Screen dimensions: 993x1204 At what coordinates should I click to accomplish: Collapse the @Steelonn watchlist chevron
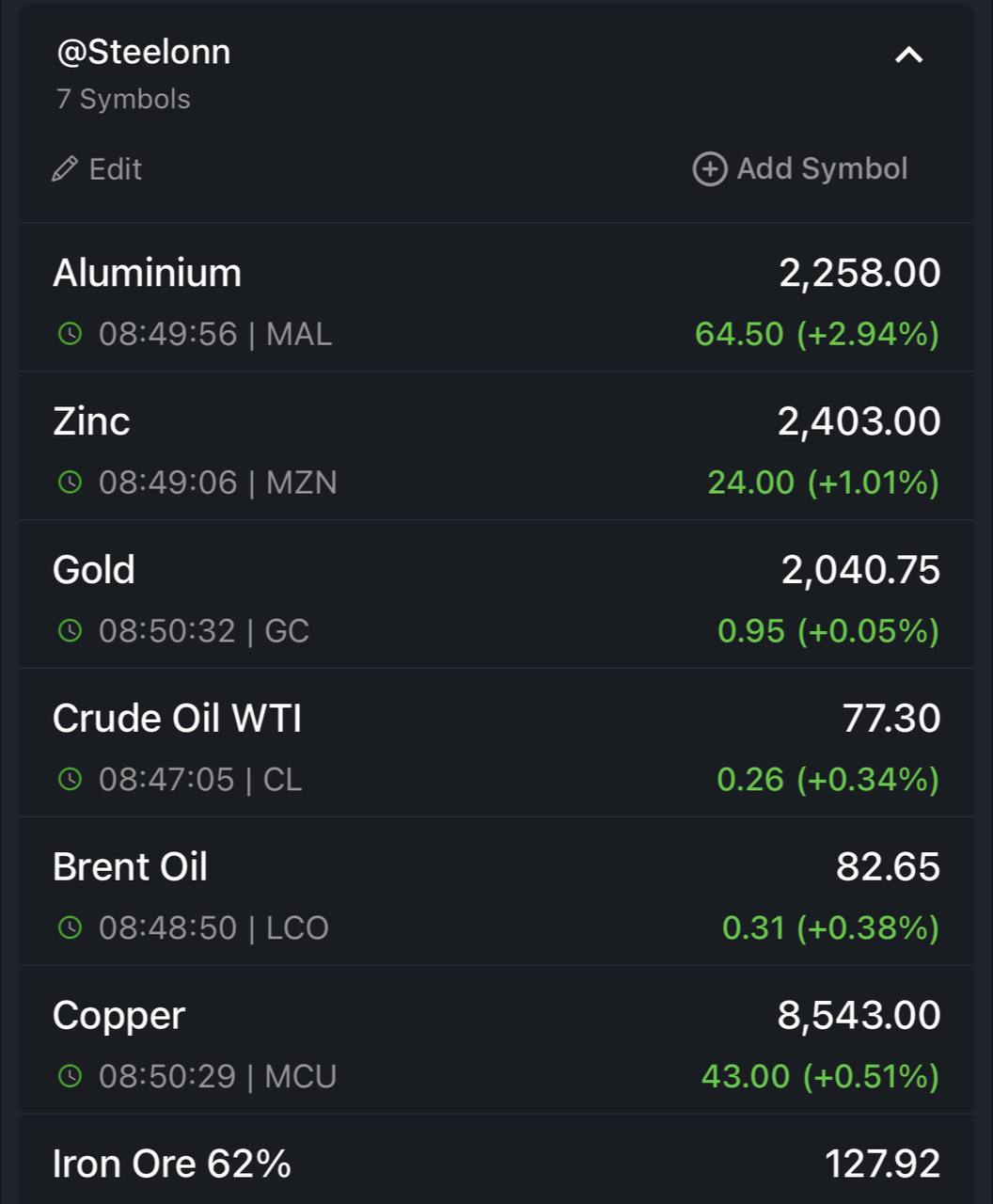tap(908, 55)
